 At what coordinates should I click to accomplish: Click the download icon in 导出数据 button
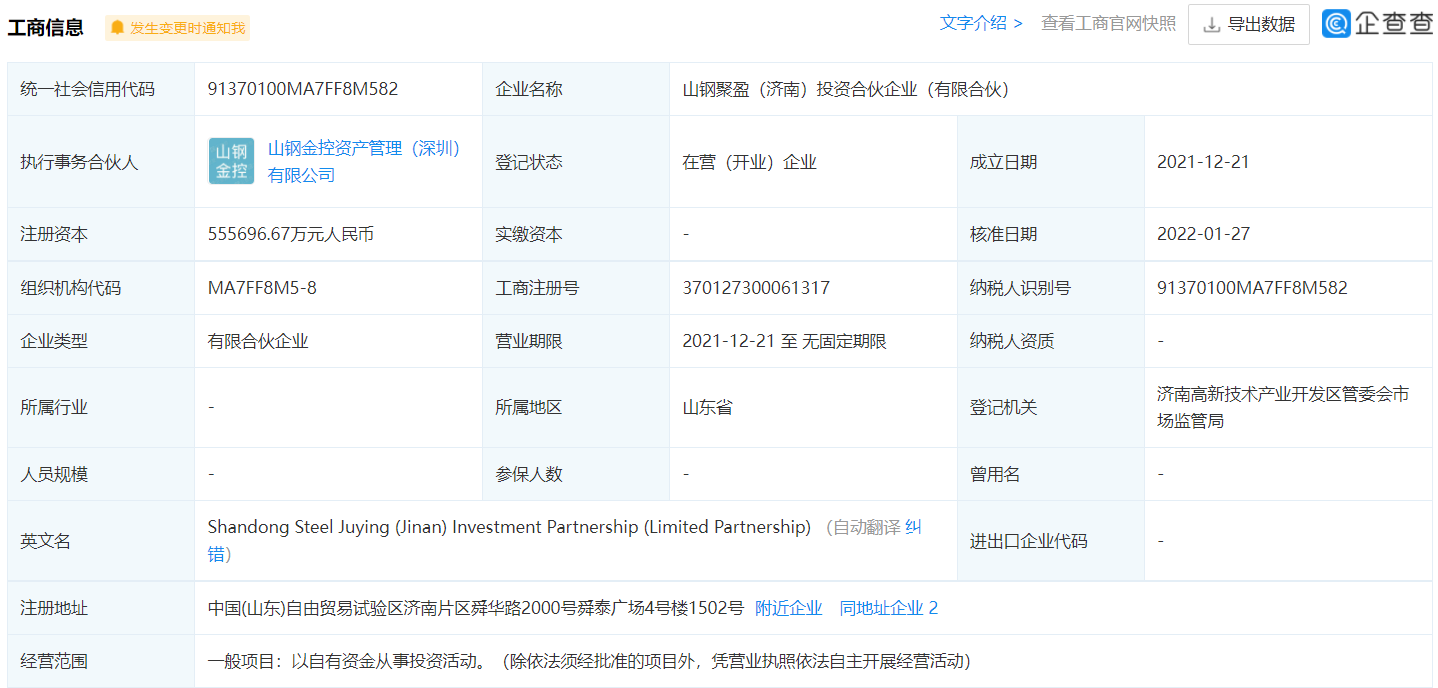click(x=1212, y=25)
